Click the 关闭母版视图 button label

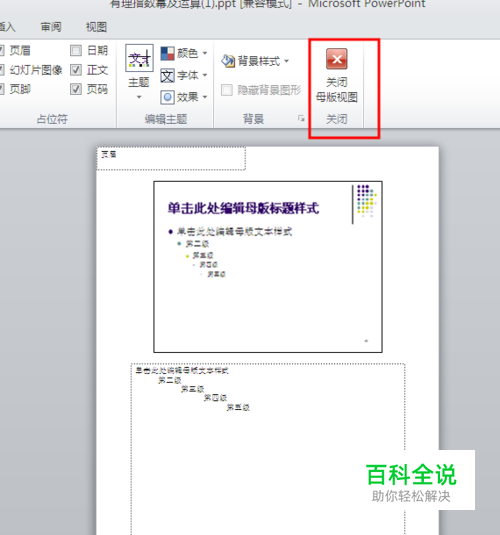point(337,90)
